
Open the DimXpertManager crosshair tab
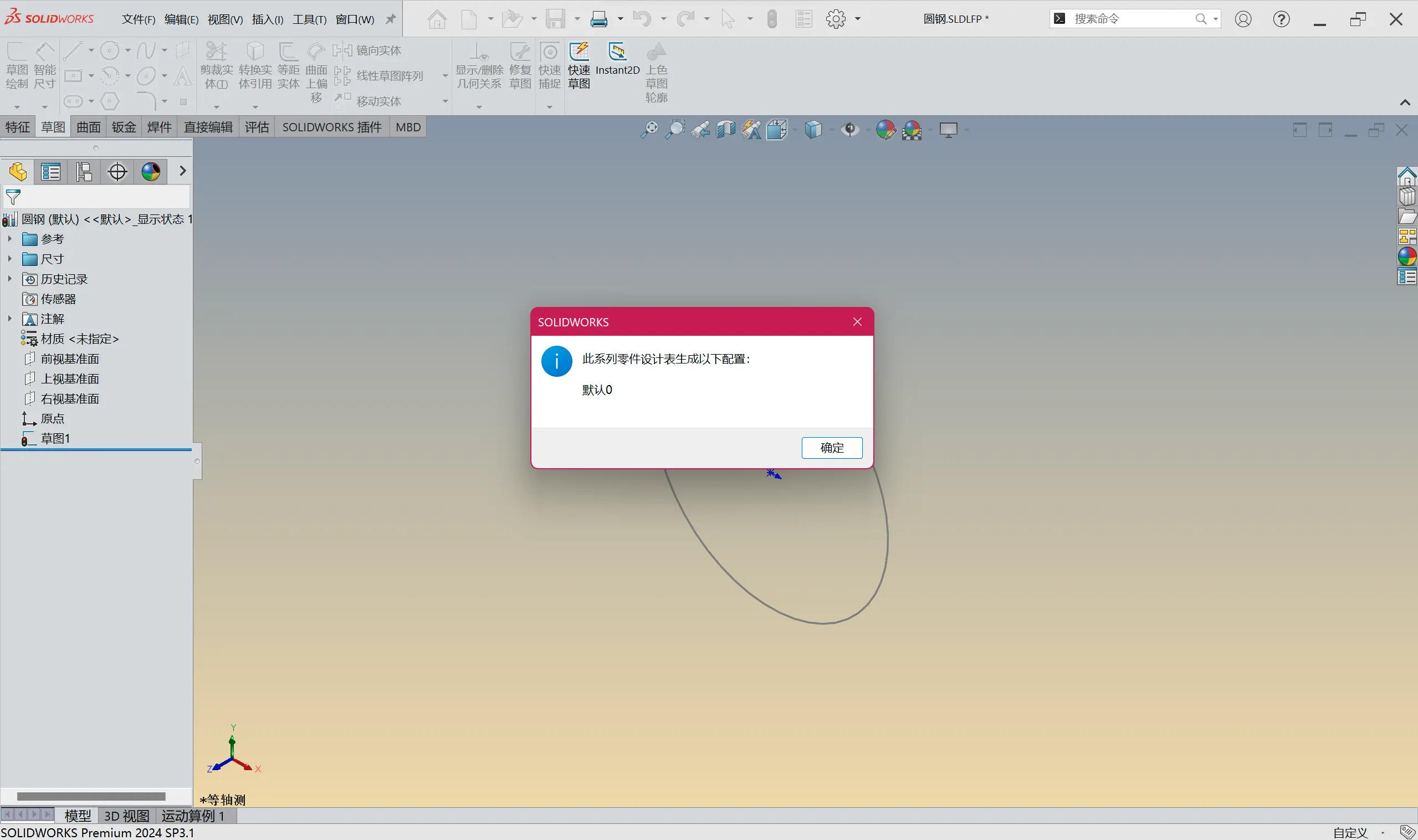pos(117,172)
